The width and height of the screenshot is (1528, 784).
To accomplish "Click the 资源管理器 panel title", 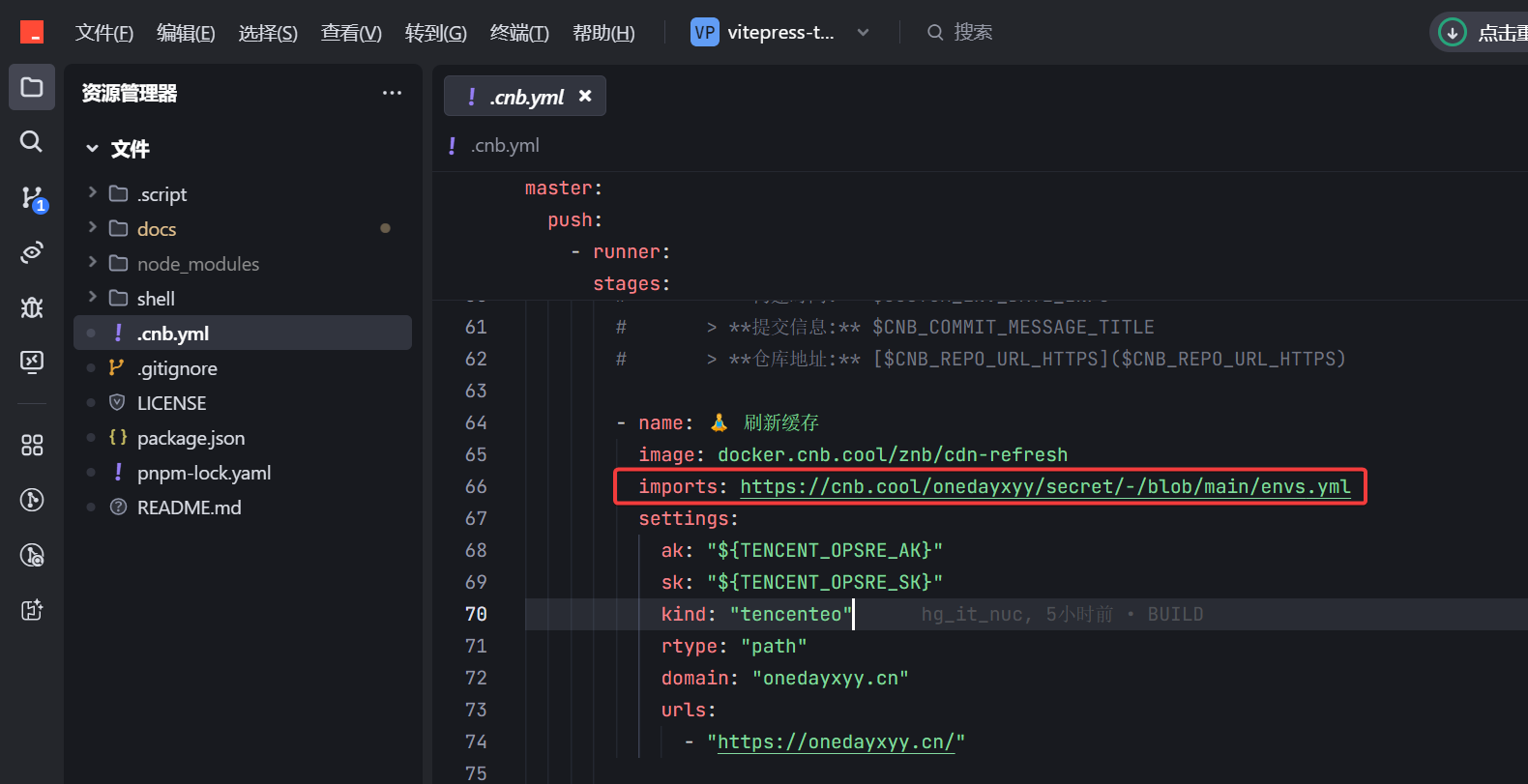I will tap(130, 93).
